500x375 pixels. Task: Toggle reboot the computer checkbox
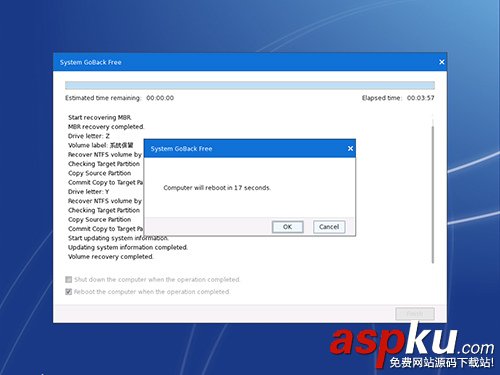pos(69,292)
